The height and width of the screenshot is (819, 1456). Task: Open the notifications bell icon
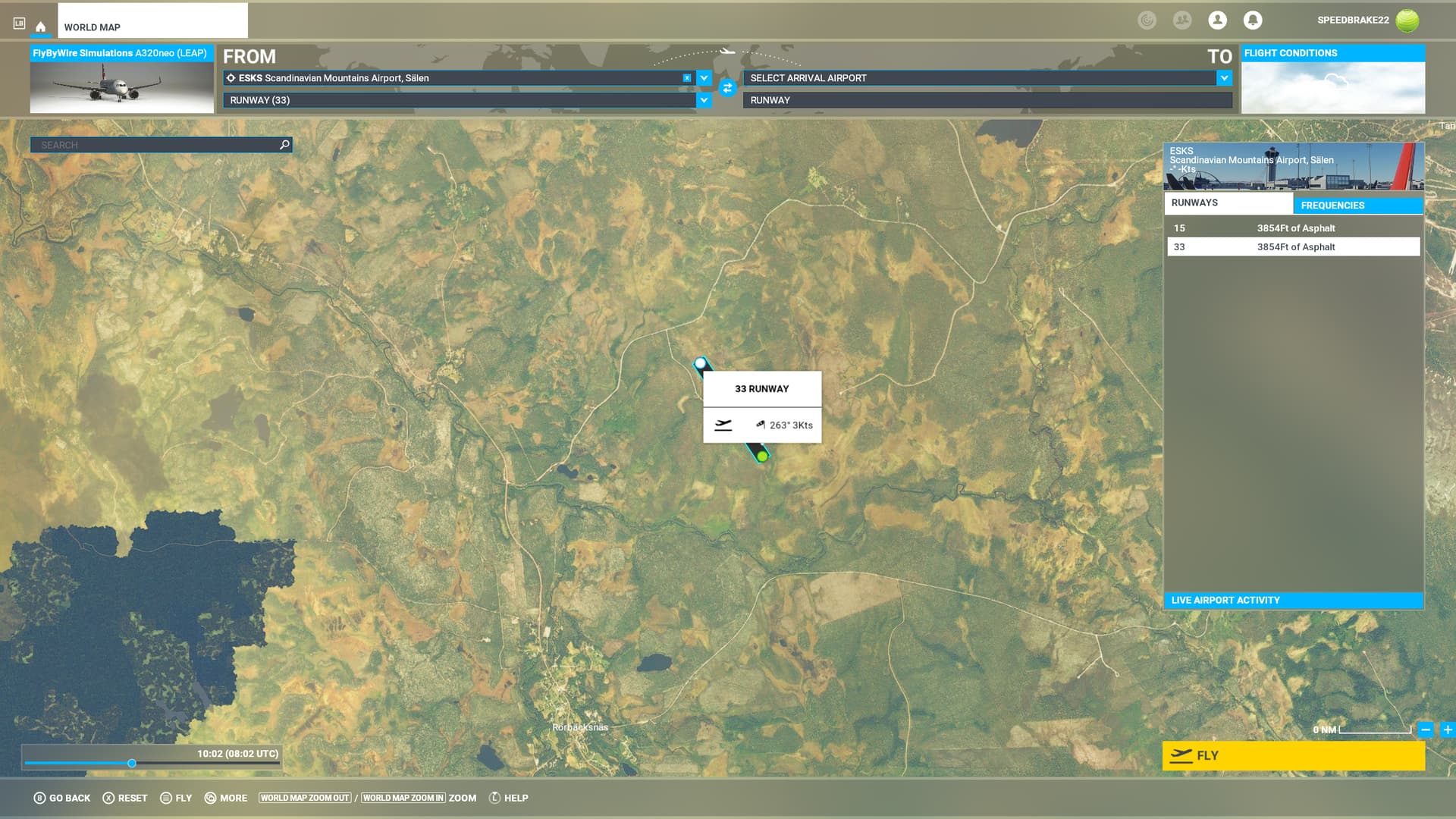click(x=1253, y=20)
